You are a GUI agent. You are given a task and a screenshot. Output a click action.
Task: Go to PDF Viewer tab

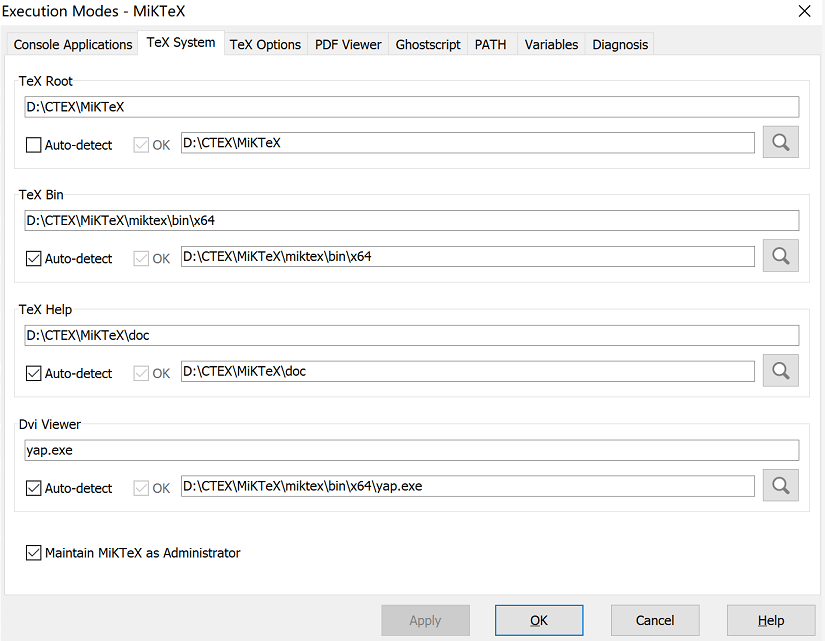pyautogui.click(x=348, y=44)
